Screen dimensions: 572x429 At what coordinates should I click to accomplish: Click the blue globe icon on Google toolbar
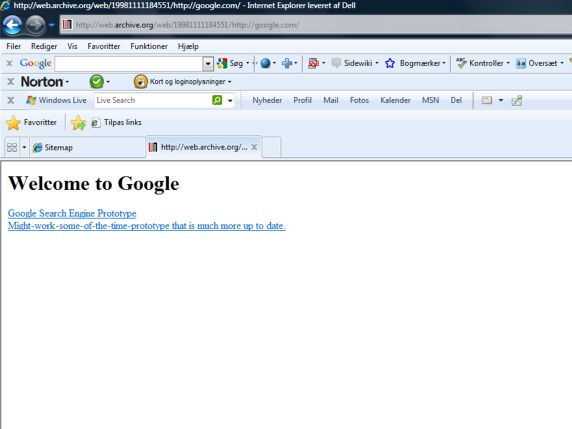(266, 63)
